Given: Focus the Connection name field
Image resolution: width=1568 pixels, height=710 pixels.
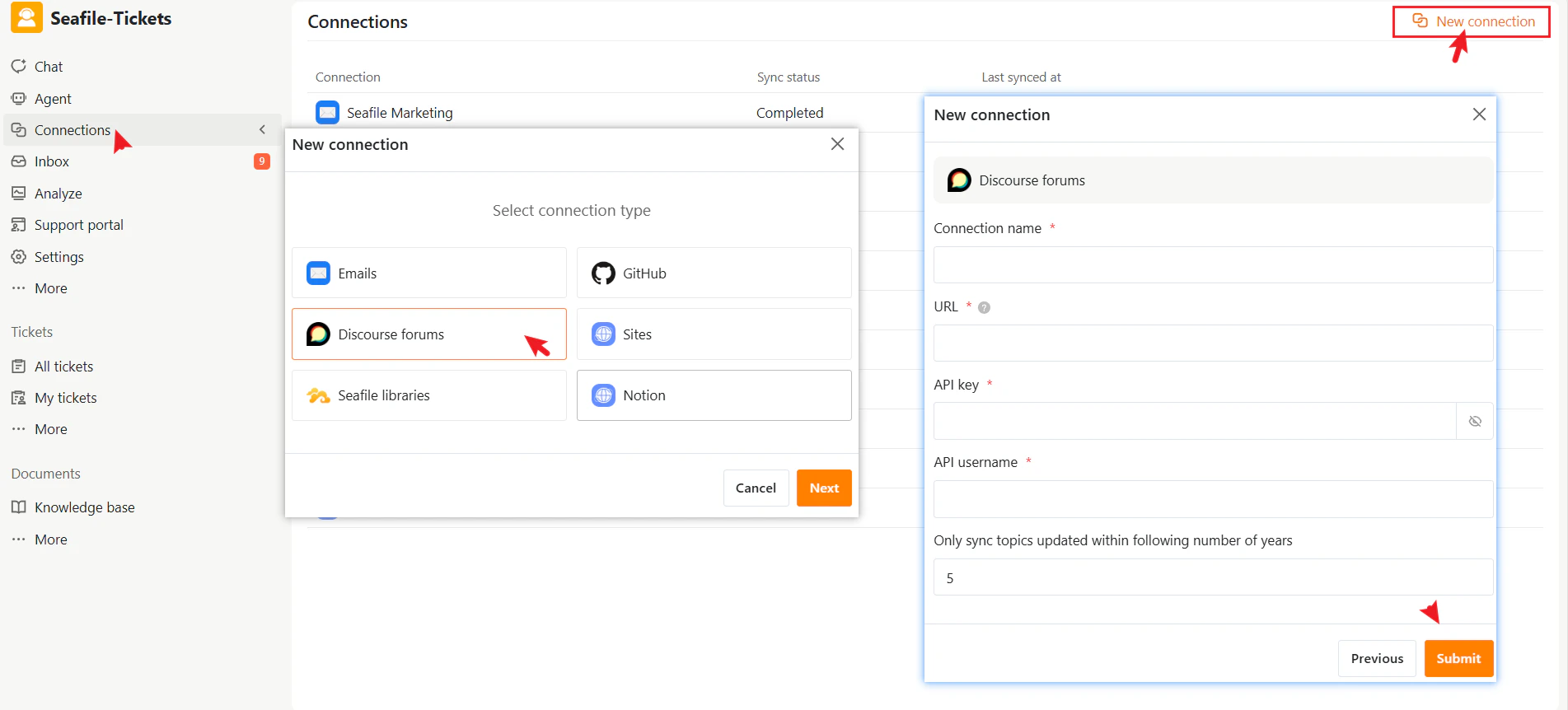Looking at the screenshot, I should click(1213, 264).
